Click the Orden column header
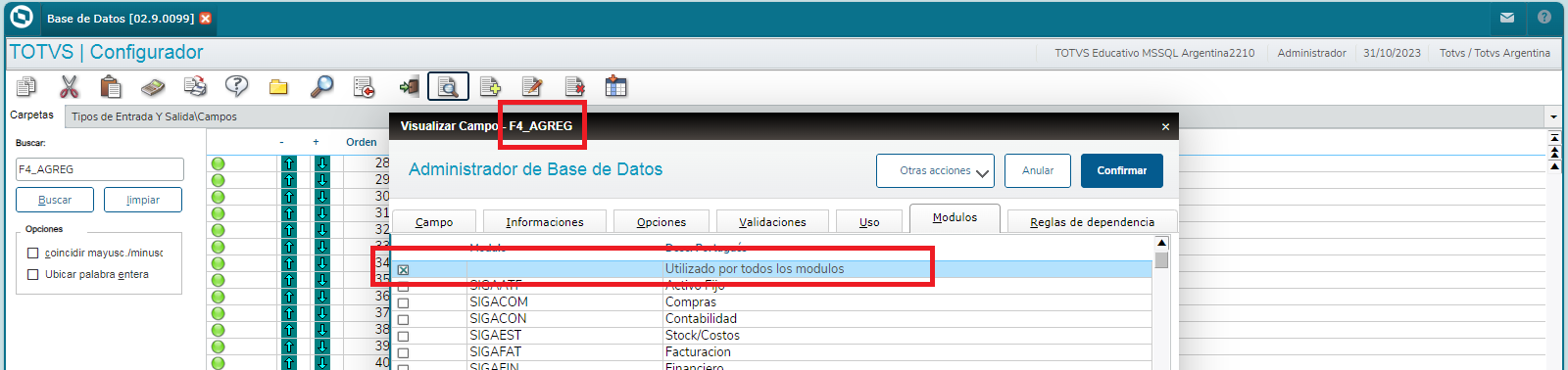Viewport: 1568px width, 370px height. [362, 142]
